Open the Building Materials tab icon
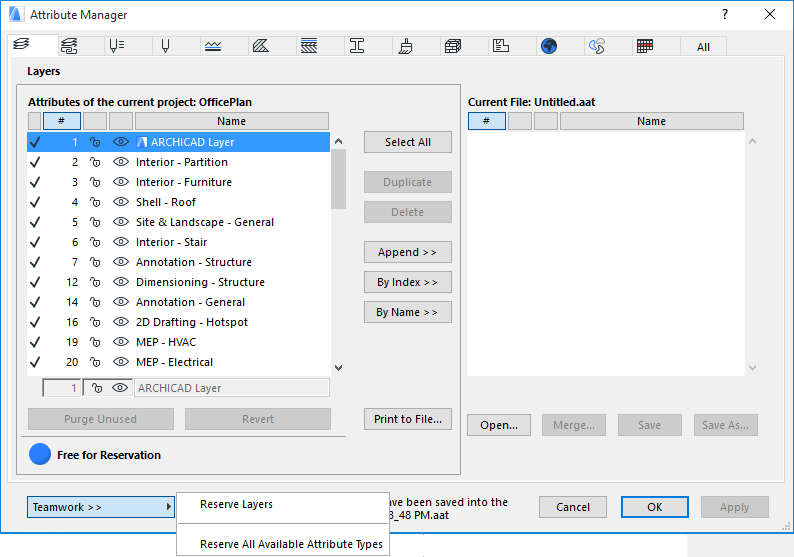Viewport: 794px width, 557px height. coord(453,46)
